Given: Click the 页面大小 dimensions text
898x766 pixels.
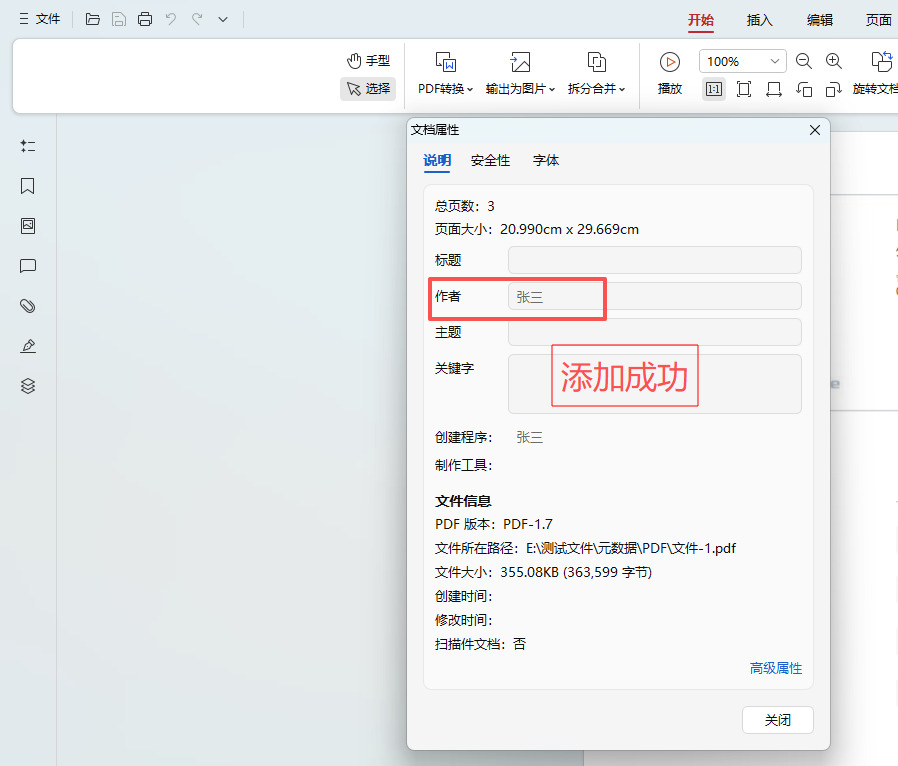Looking at the screenshot, I should coord(537,229).
